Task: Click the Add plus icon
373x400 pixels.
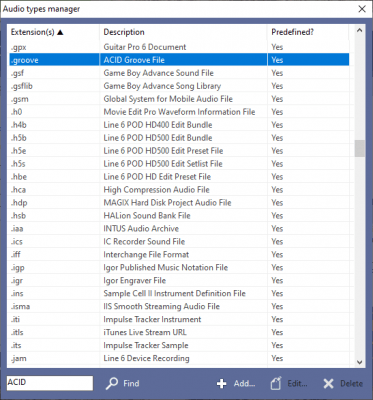Action: [x=221, y=384]
